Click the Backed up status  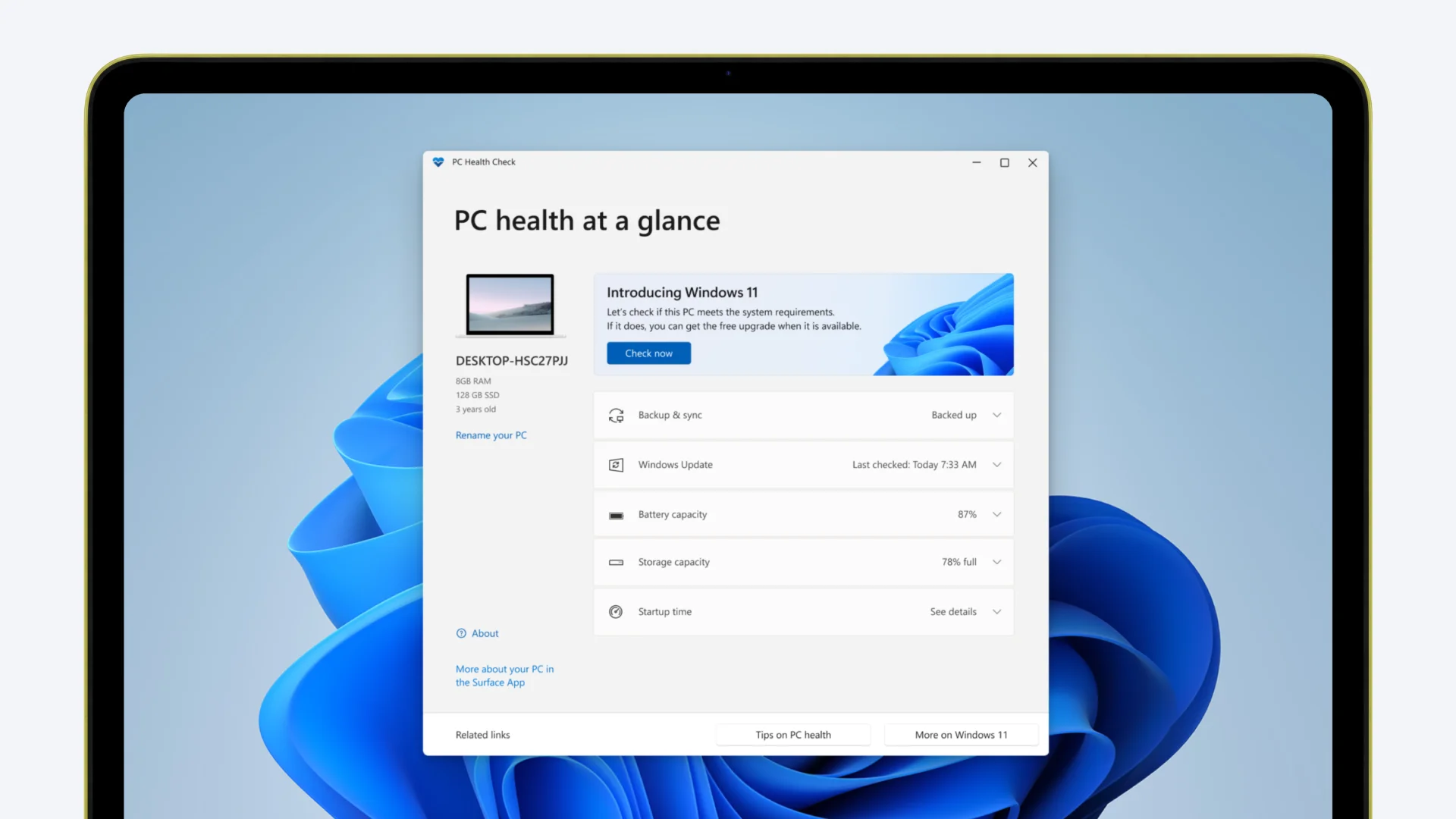pos(953,415)
